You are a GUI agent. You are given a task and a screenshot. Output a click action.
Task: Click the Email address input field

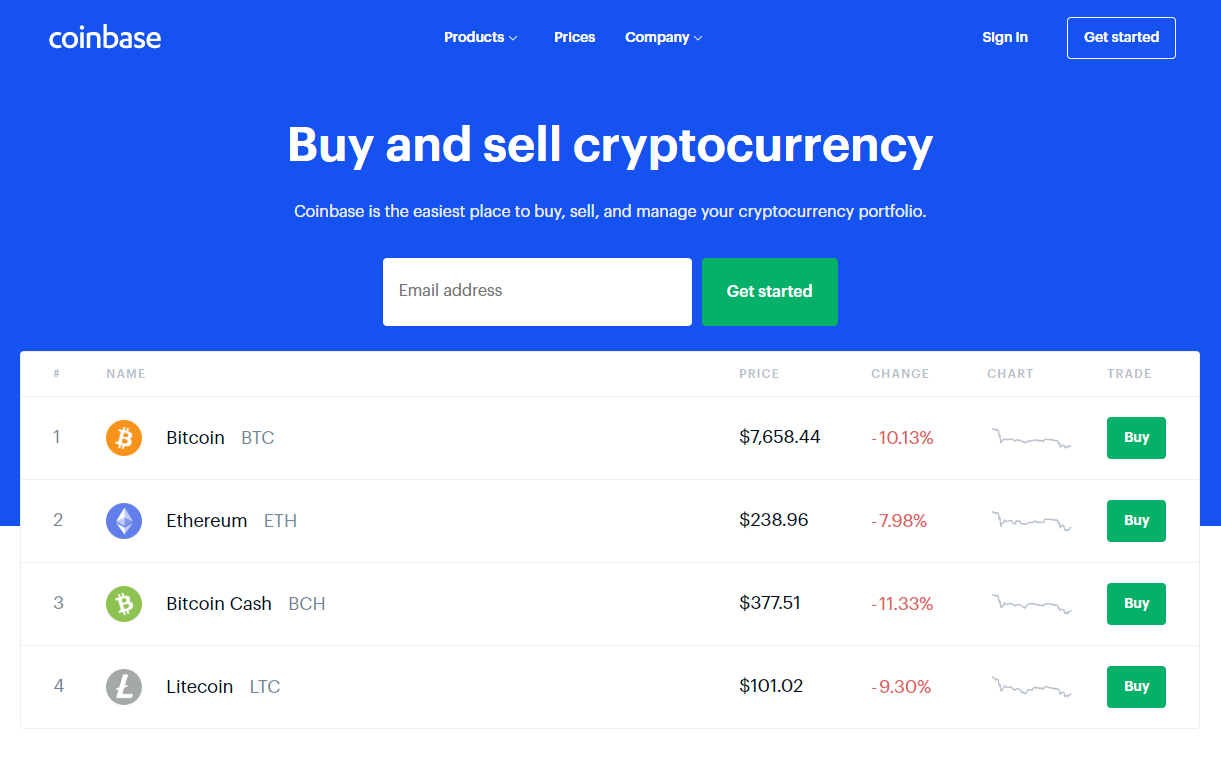(x=537, y=291)
